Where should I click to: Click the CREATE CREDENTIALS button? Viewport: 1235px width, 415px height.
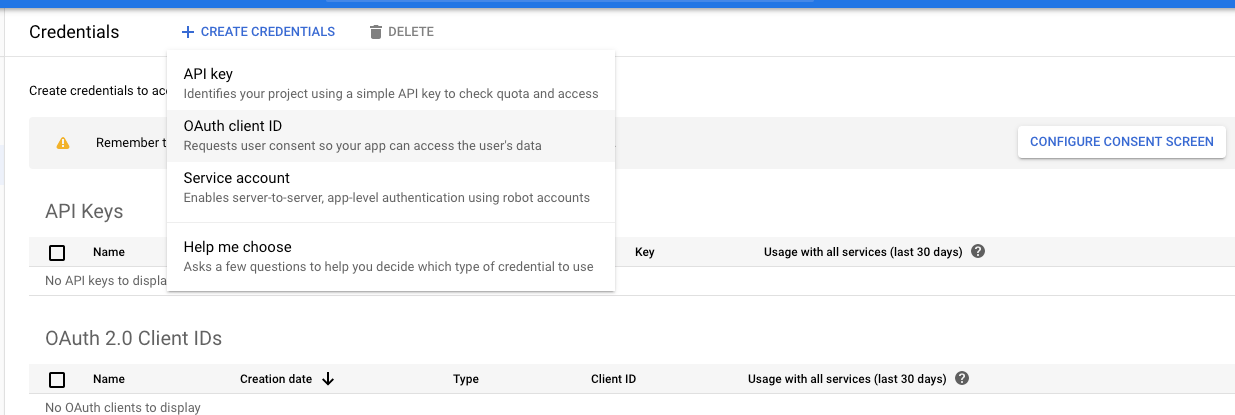[x=258, y=32]
